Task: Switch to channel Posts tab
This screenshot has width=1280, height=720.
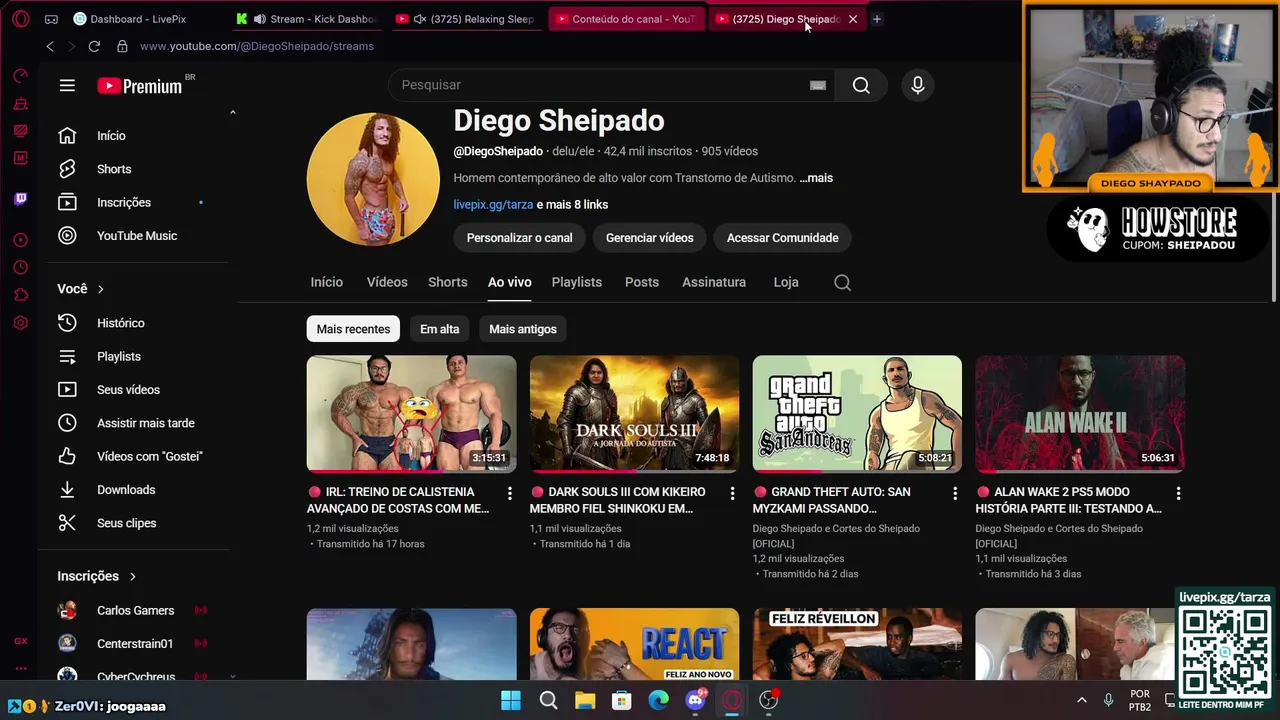Action: (x=642, y=282)
